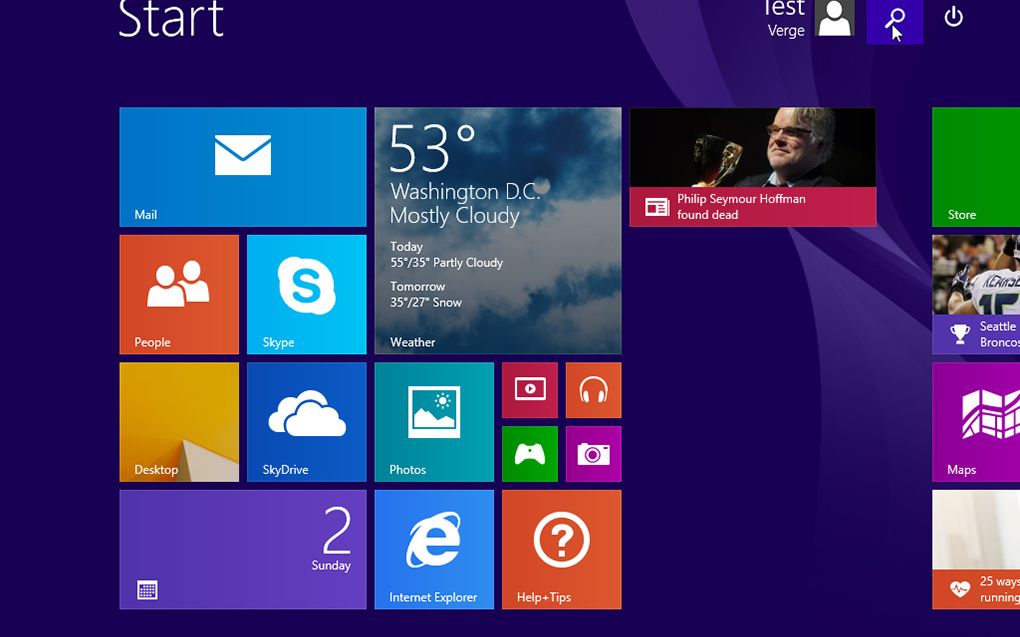Launch the Xbox Games app
Viewport: 1020px width, 637px height.
coord(529,454)
